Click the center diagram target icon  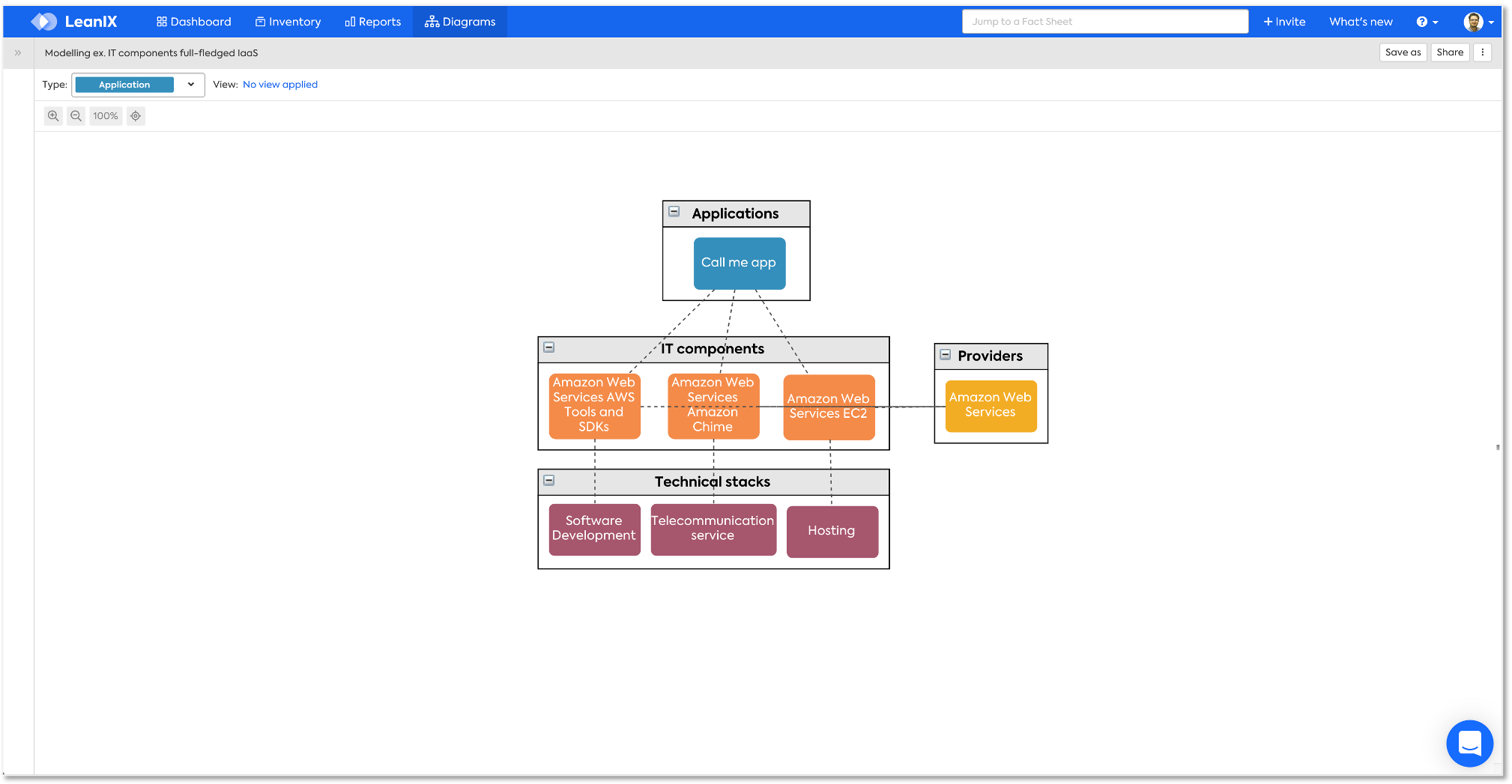pyautogui.click(x=136, y=116)
